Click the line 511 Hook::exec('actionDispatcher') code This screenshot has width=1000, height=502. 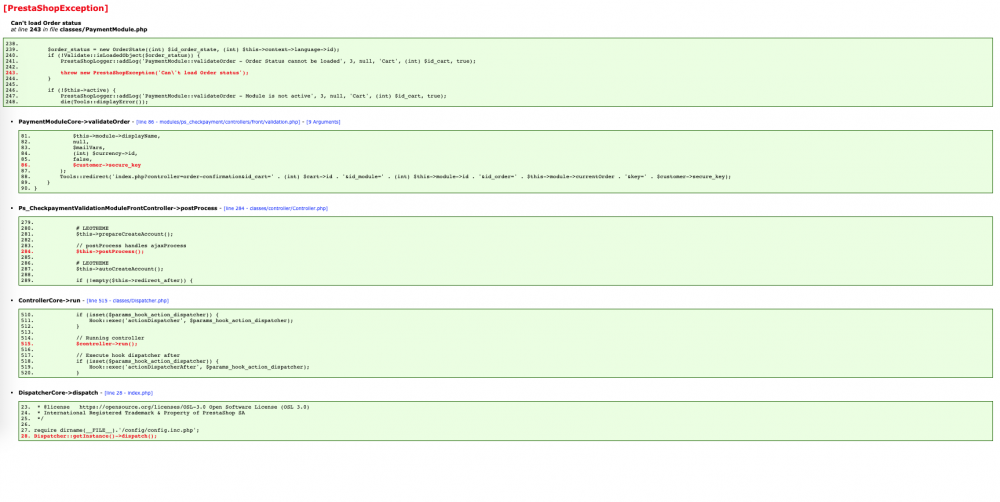tap(191, 321)
